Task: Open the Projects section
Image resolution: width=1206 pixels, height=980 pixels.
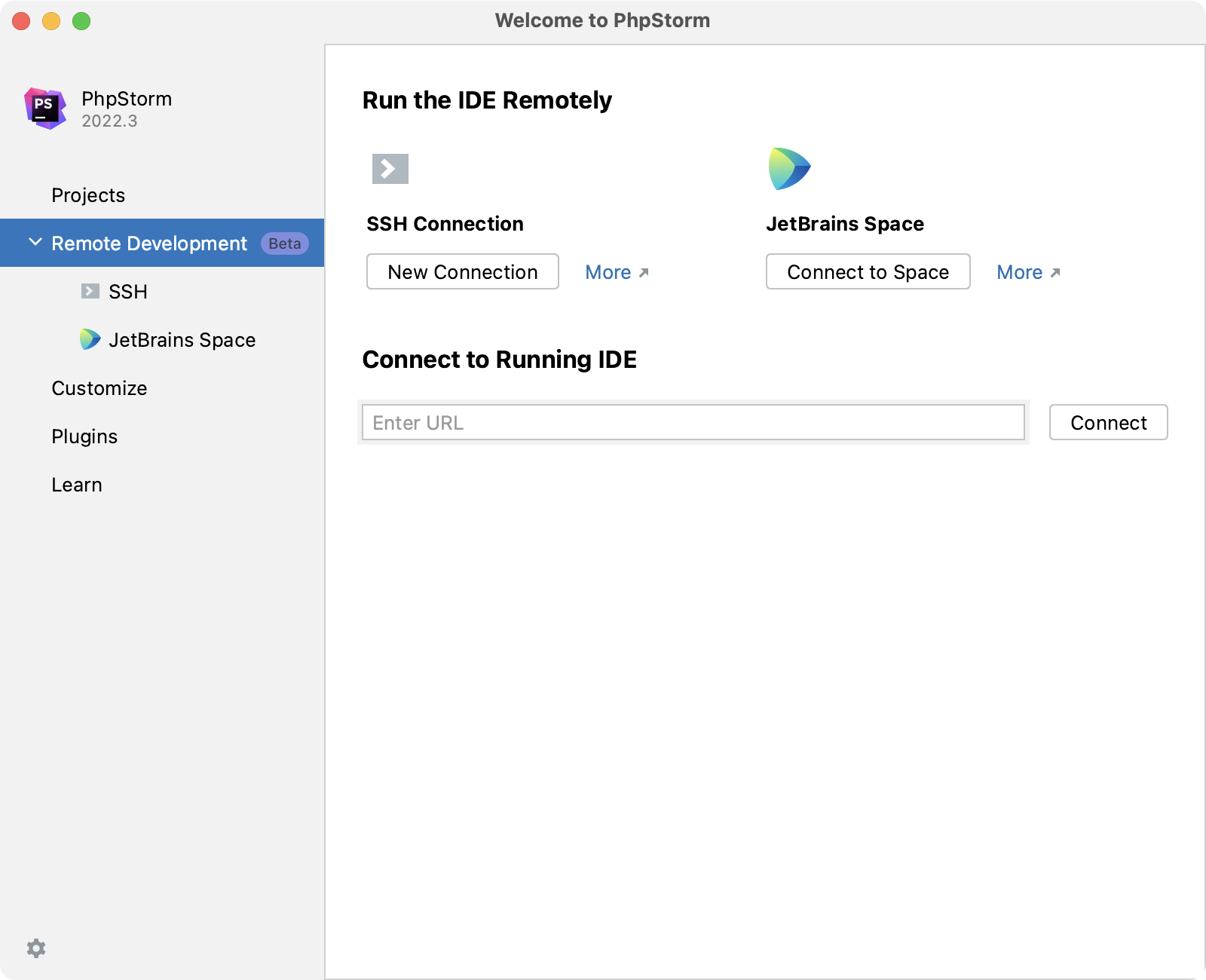Action: click(88, 195)
